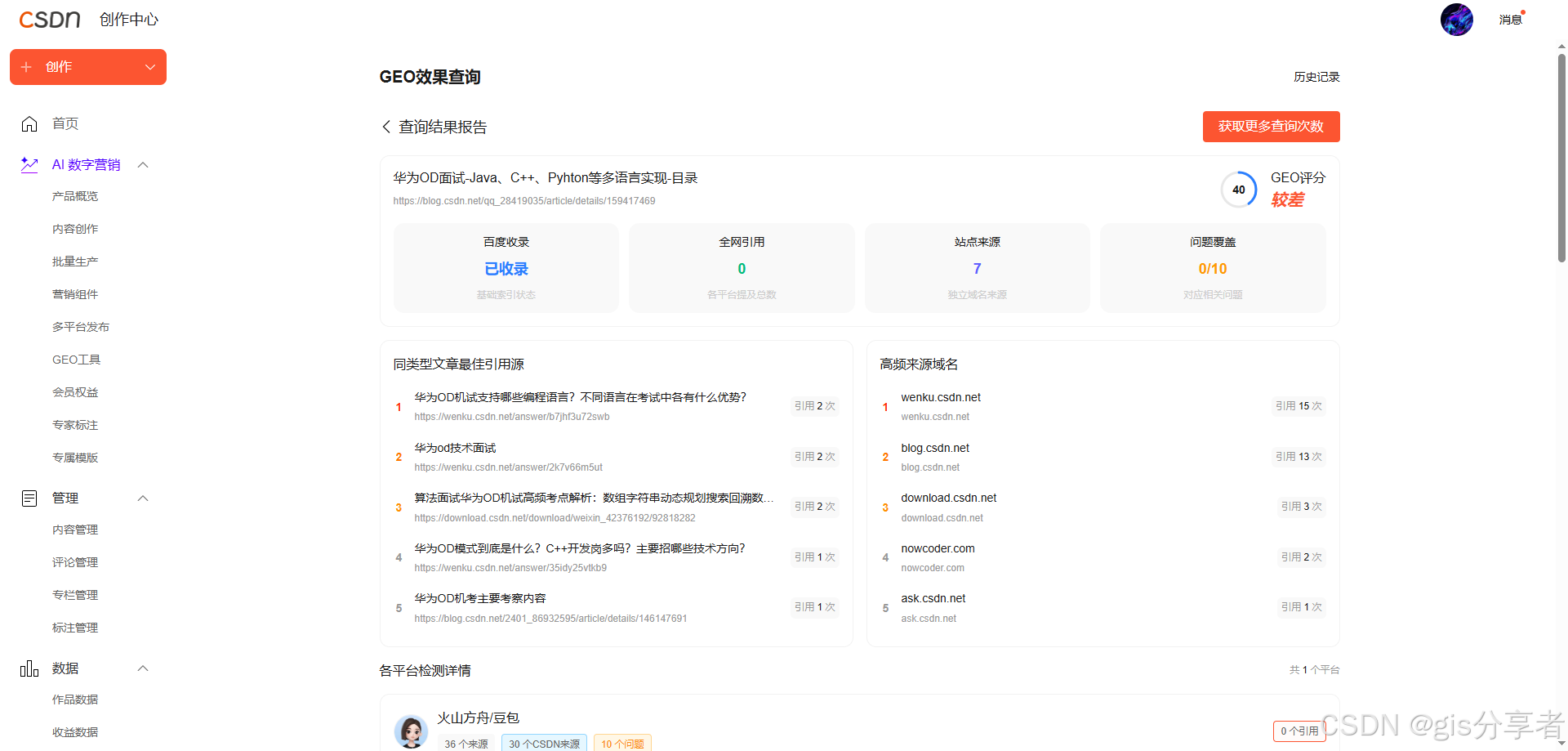
Task: Select 营销组件 menu item
Action: pyautogui.click(x=75, y=294)
